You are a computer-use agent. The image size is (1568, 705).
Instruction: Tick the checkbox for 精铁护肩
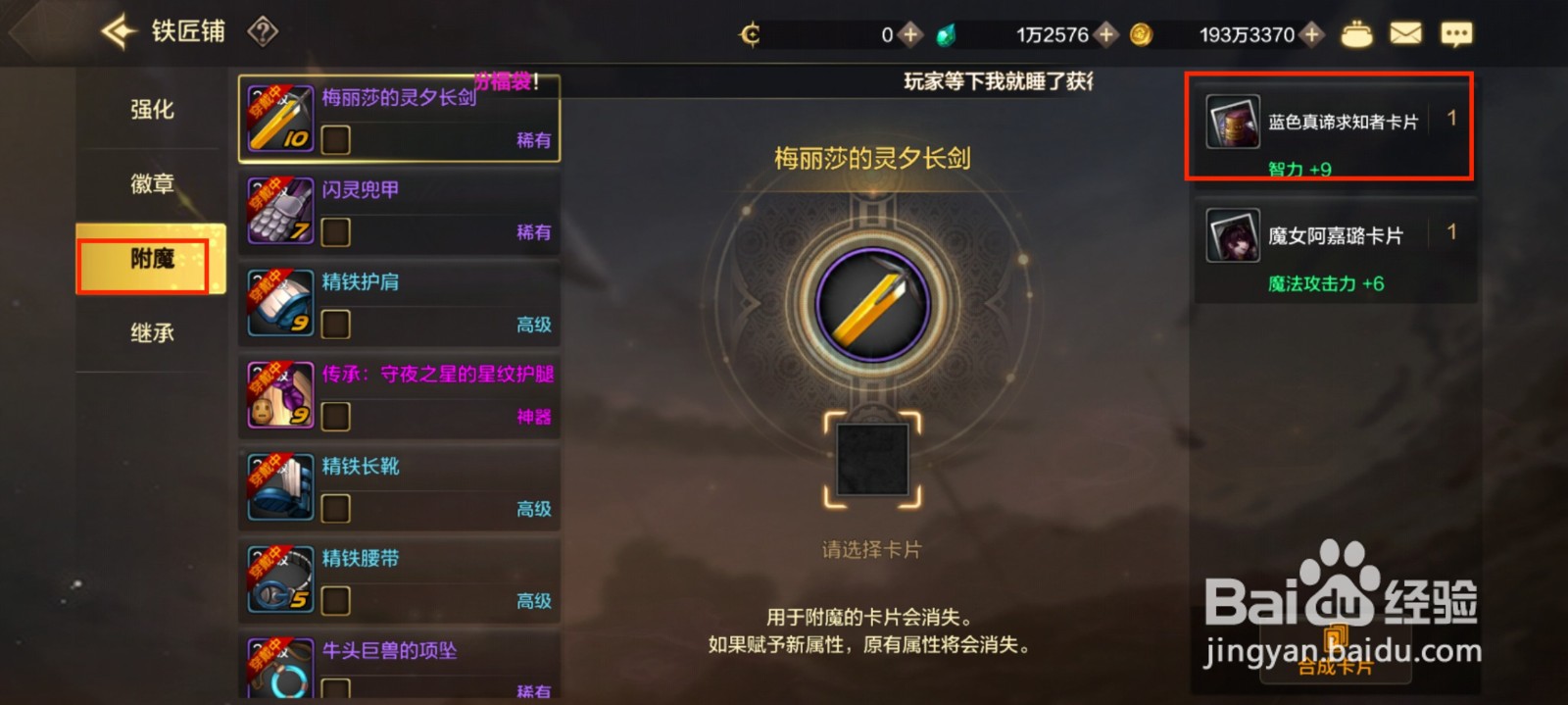pyautogui.click(x=335, y=325)
